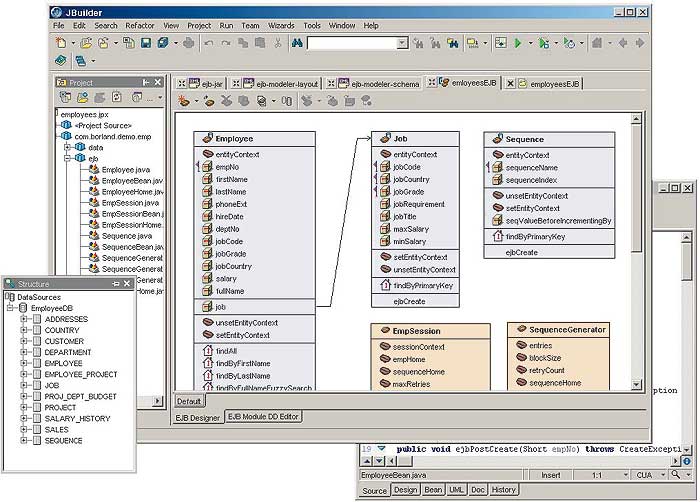Select the UML tab in back window
Image resolution: width=700 pixels, height=502 pixels.
456,490
